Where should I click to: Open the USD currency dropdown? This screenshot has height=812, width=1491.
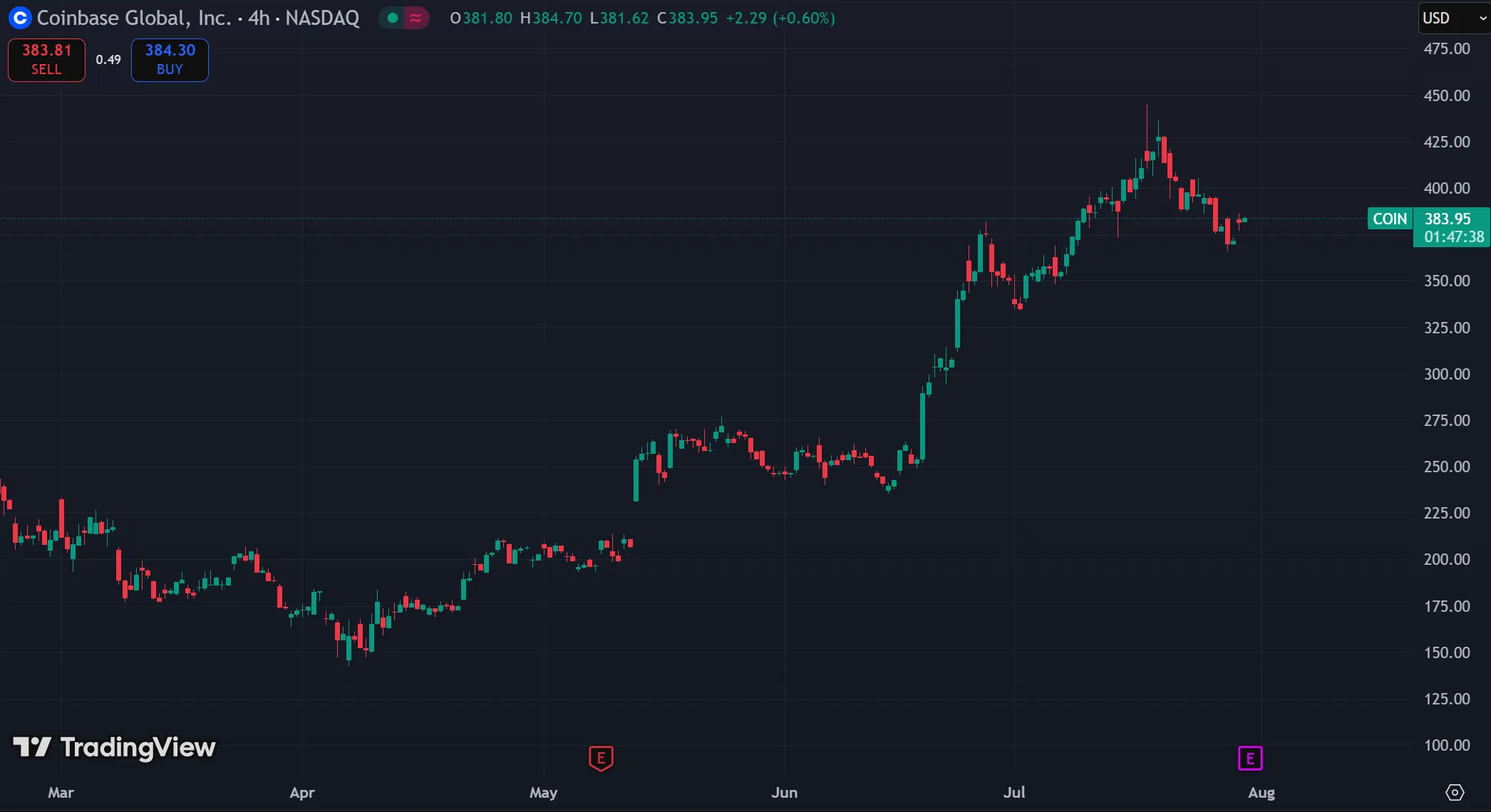point(1454,18)
